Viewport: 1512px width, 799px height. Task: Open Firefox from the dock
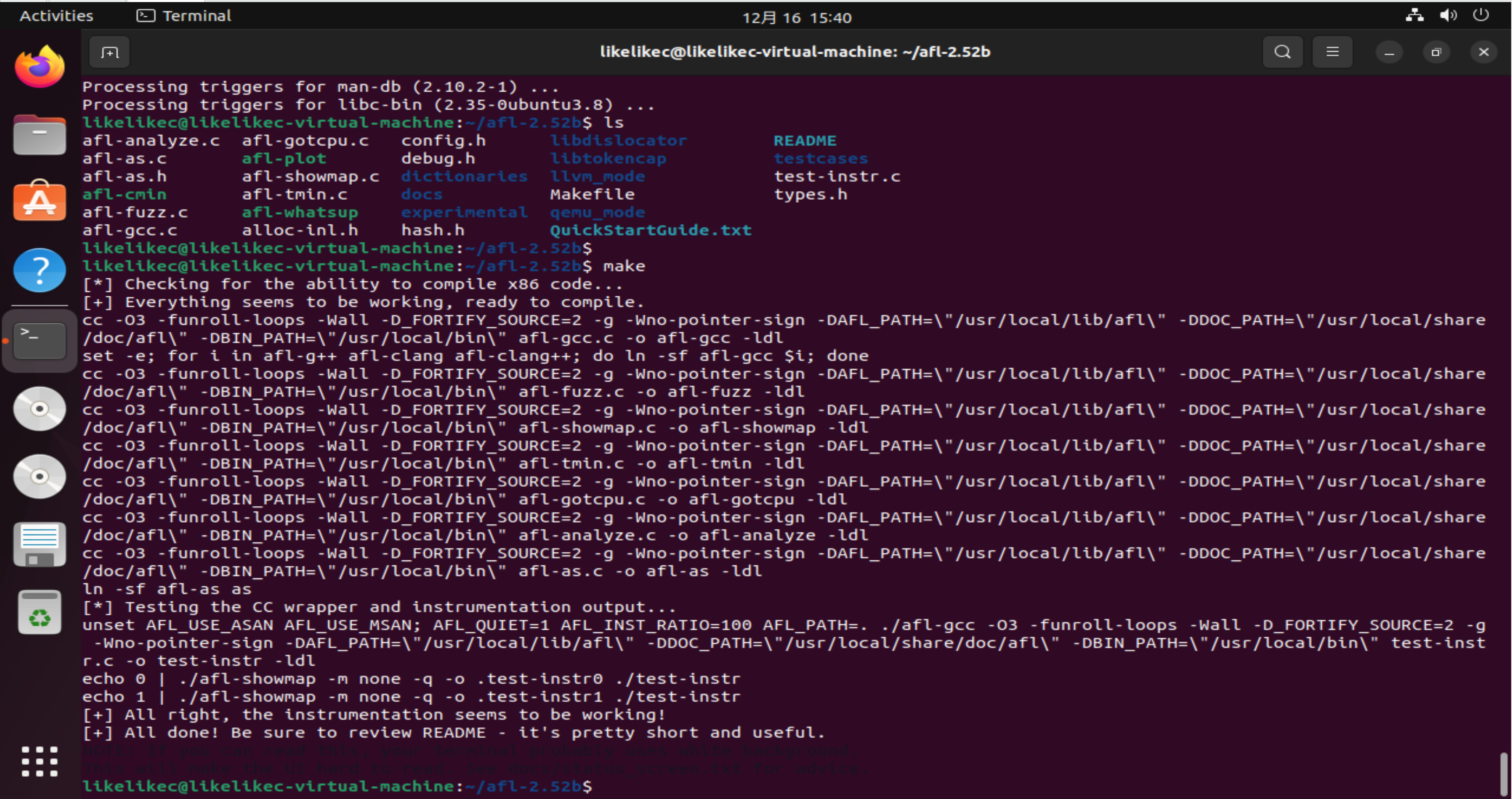coord(39,66)
